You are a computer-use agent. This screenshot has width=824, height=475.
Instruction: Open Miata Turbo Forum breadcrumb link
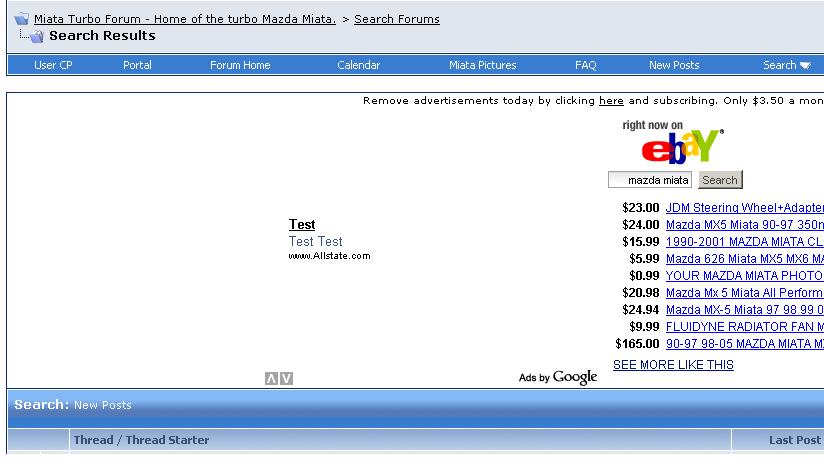tap(185, 19)
